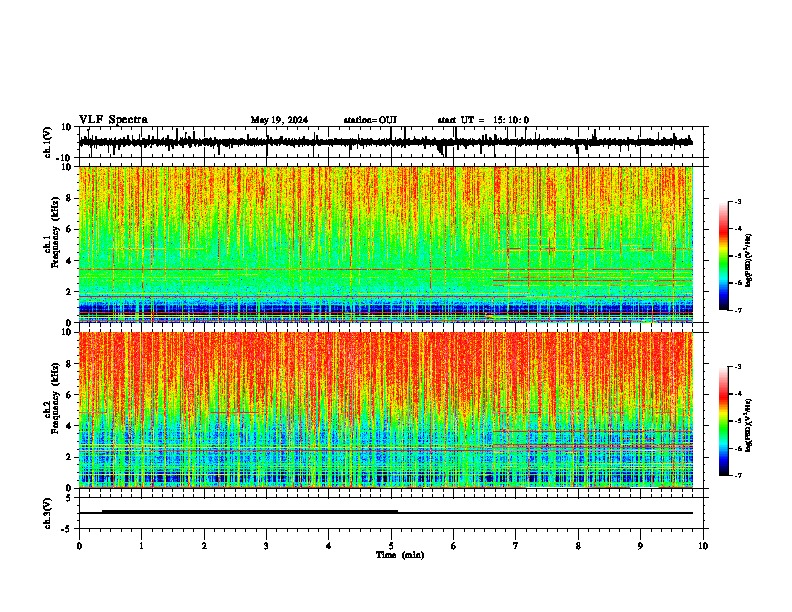Click the ch.2 color scale bar
Image resolution: width=792 pixels, height=612 pixels.
pyautogui.click(x=723, y=421)
